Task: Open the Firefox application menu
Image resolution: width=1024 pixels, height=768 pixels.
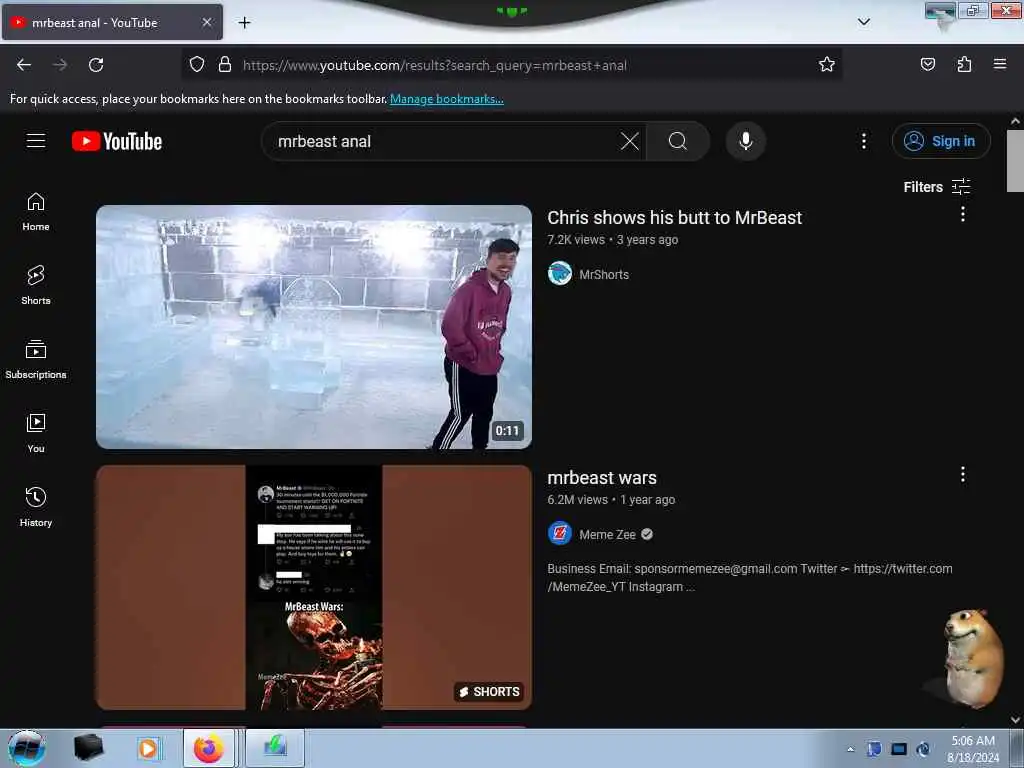Action: click(1000, 64)
